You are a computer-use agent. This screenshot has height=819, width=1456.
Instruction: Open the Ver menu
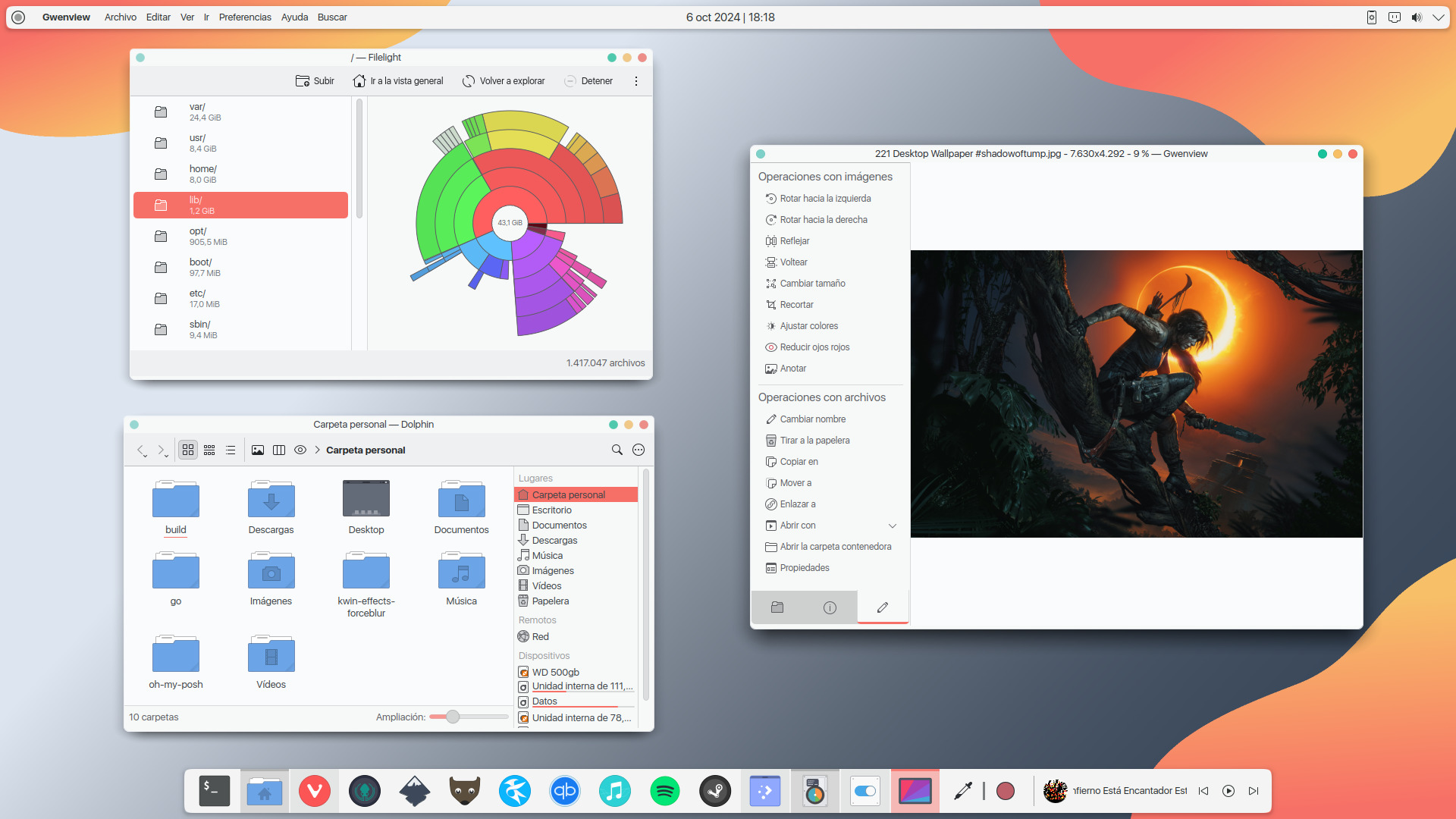click(187, 17)
